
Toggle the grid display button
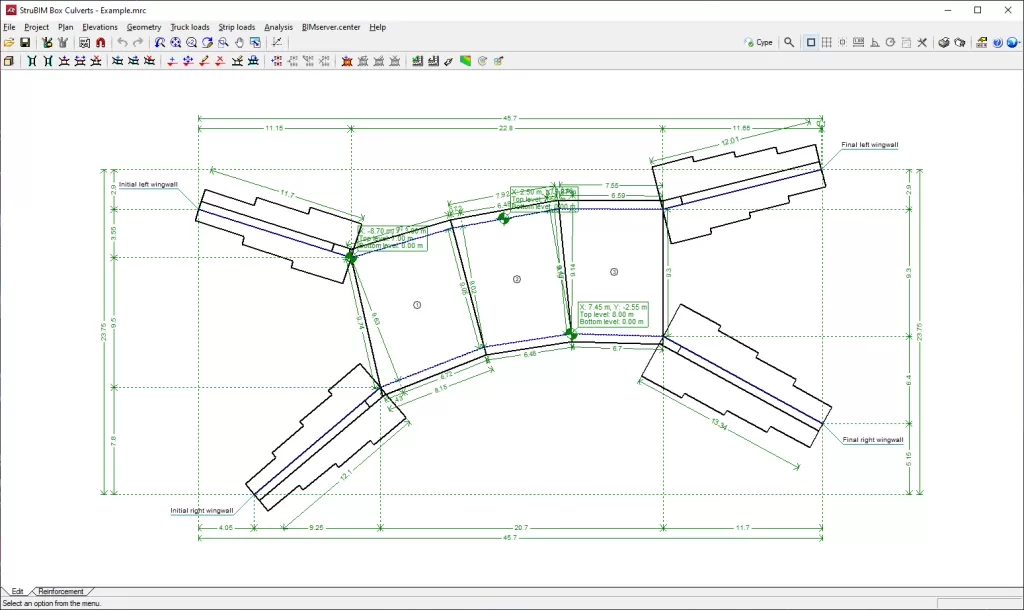pos(827,43)
